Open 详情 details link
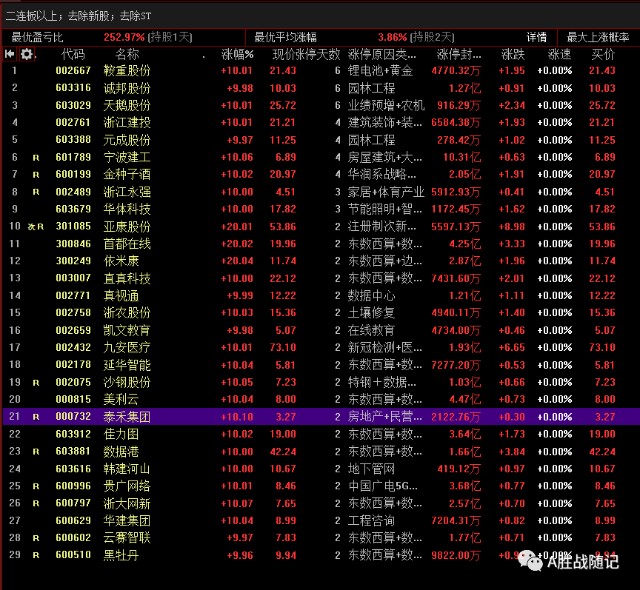Screen dimensions: 640x590 536,38
